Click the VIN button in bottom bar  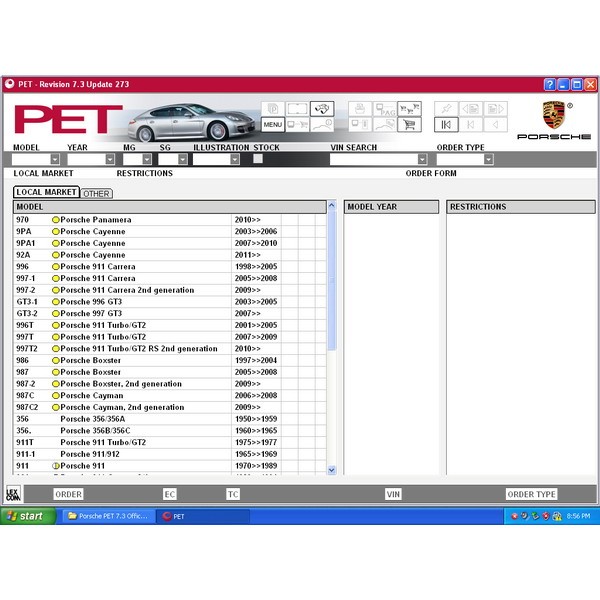coord(393,494)
